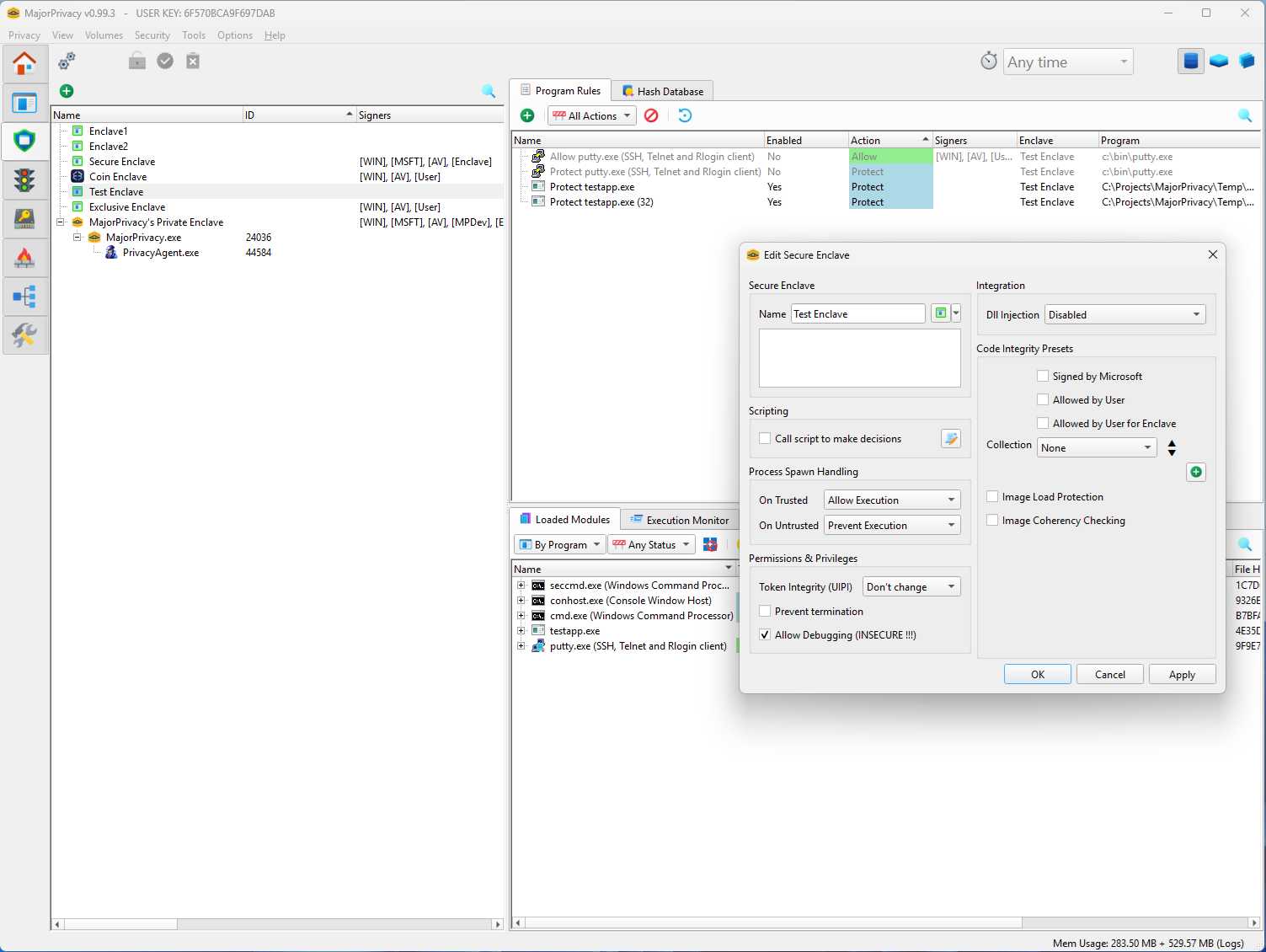The width and height of the screenshot is (1266, 952).
Task: Switch to the Hash Database tab
Action: tap(663, 91)
